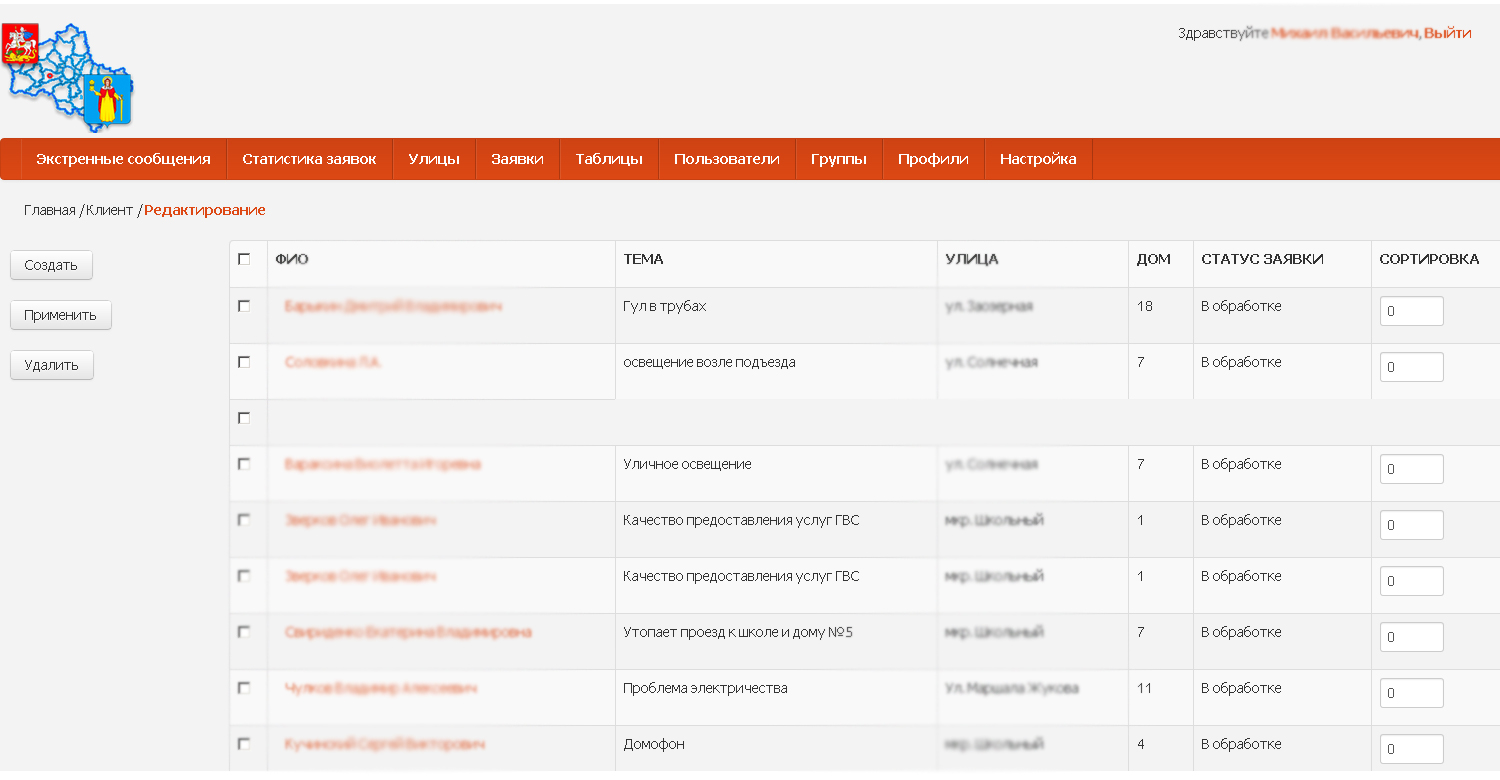Select the Заявки menu item
This screenshot has width=1500, height=780.
[517, 159]
